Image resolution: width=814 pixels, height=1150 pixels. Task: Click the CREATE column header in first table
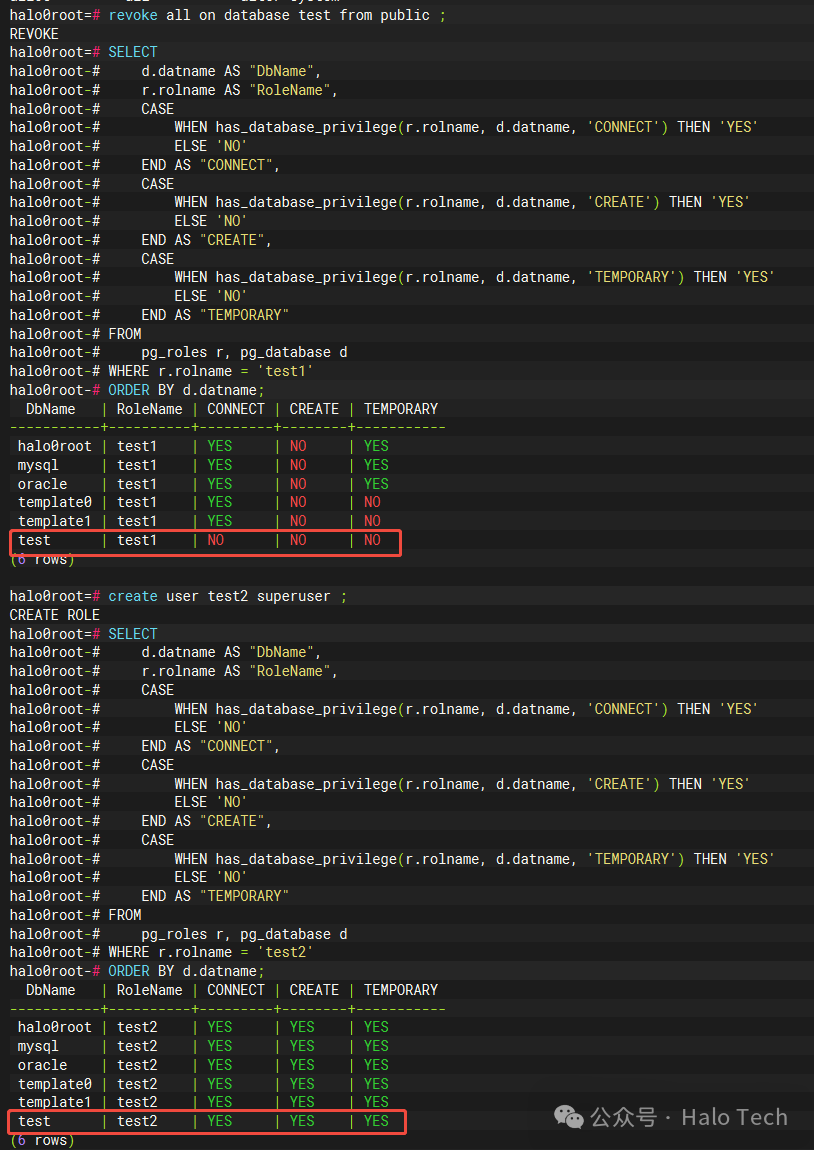314,409
